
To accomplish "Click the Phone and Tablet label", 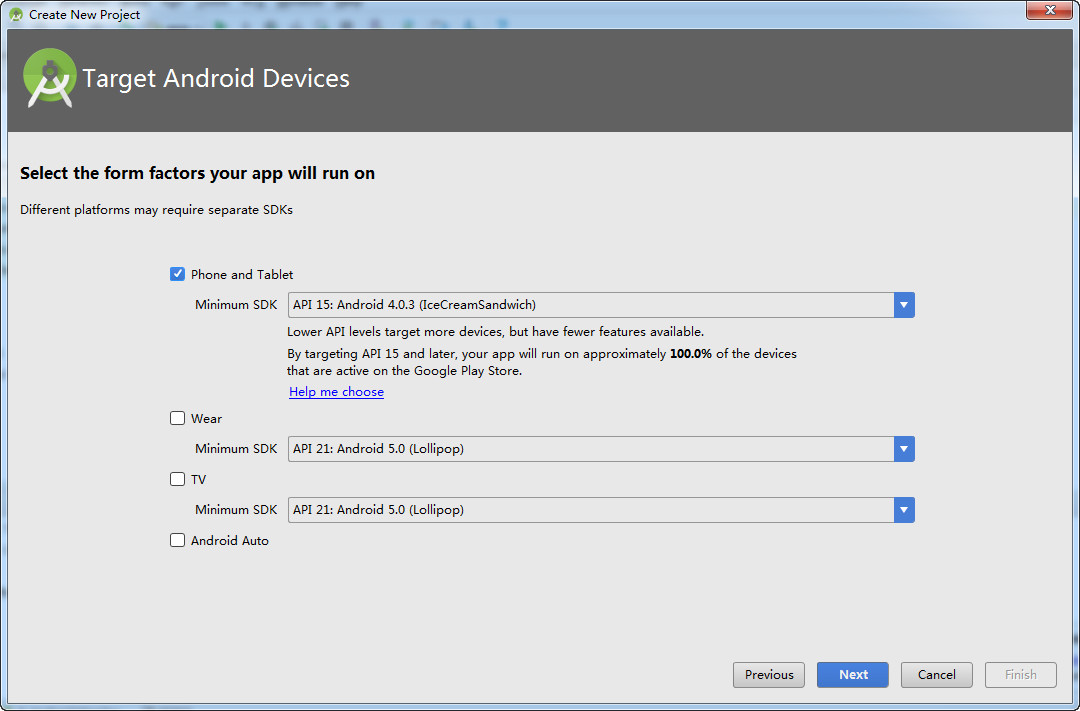I will [242, 274].
